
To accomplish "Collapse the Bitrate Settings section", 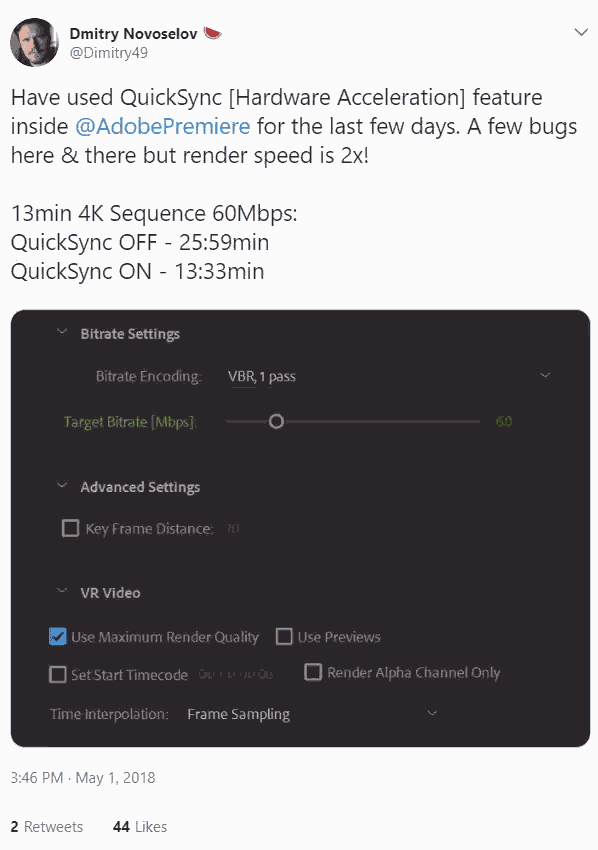I will point(62,332).
